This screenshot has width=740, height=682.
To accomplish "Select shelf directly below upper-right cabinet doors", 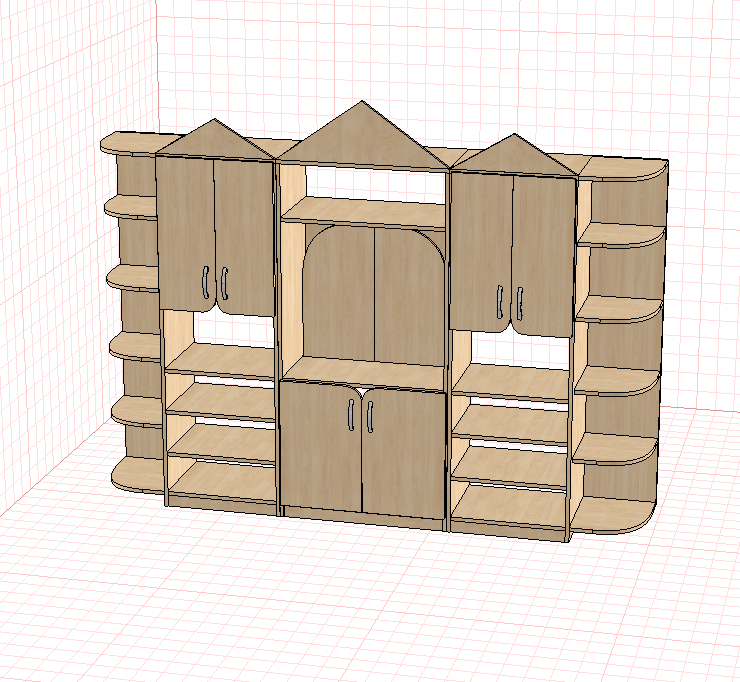I will click(x=511, y=382).
